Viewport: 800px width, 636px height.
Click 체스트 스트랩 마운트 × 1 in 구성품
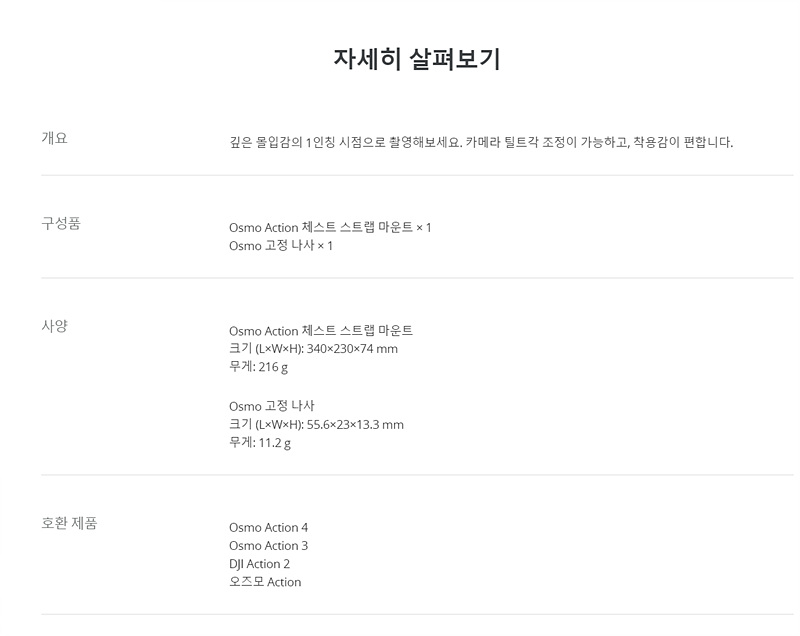click(330, 227)
